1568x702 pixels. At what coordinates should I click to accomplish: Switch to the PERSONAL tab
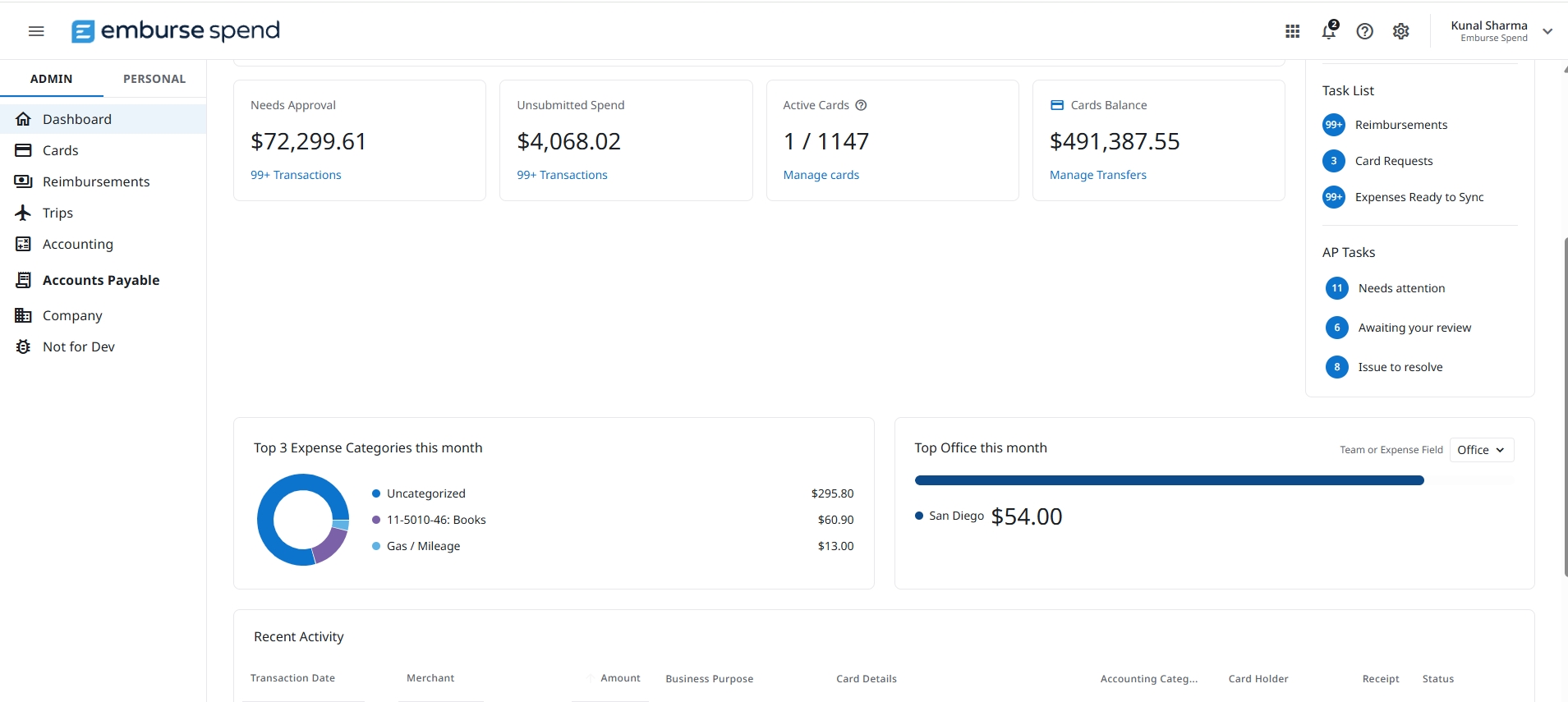pyautogui.click(x=154, y=79)
